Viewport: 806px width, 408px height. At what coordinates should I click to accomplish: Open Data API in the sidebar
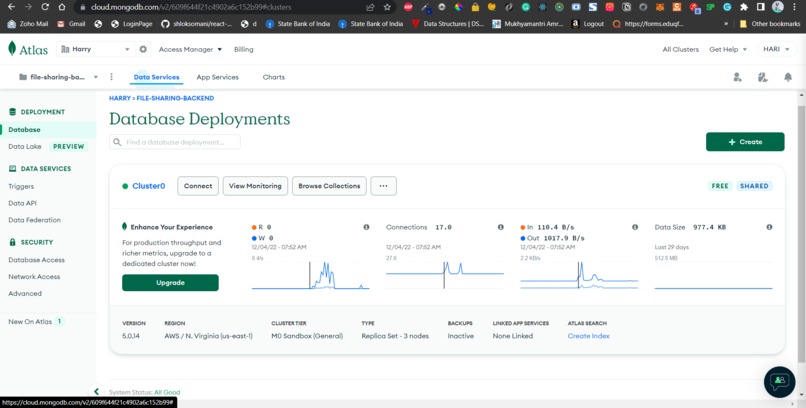(x=22, y=203)
